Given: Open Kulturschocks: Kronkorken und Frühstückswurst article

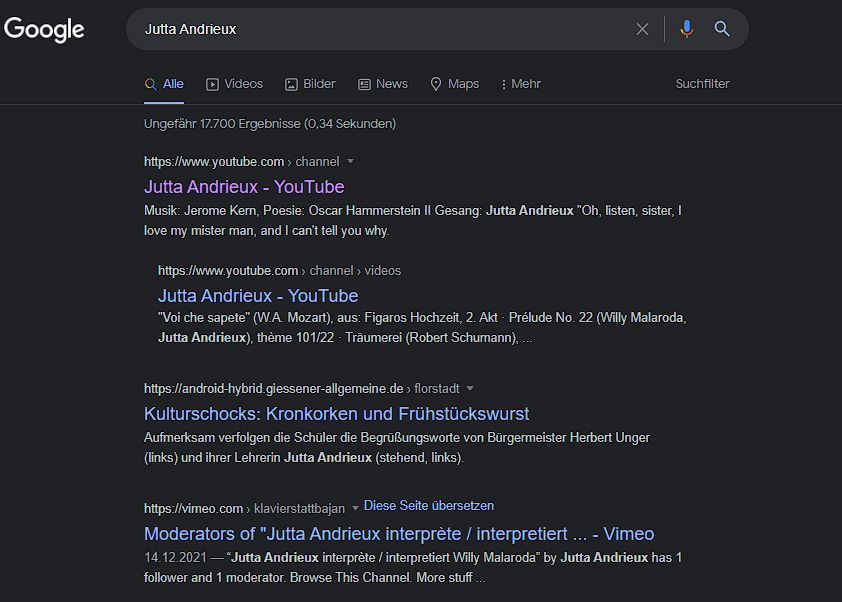Looking at the screenshot, I should (336, 414).
